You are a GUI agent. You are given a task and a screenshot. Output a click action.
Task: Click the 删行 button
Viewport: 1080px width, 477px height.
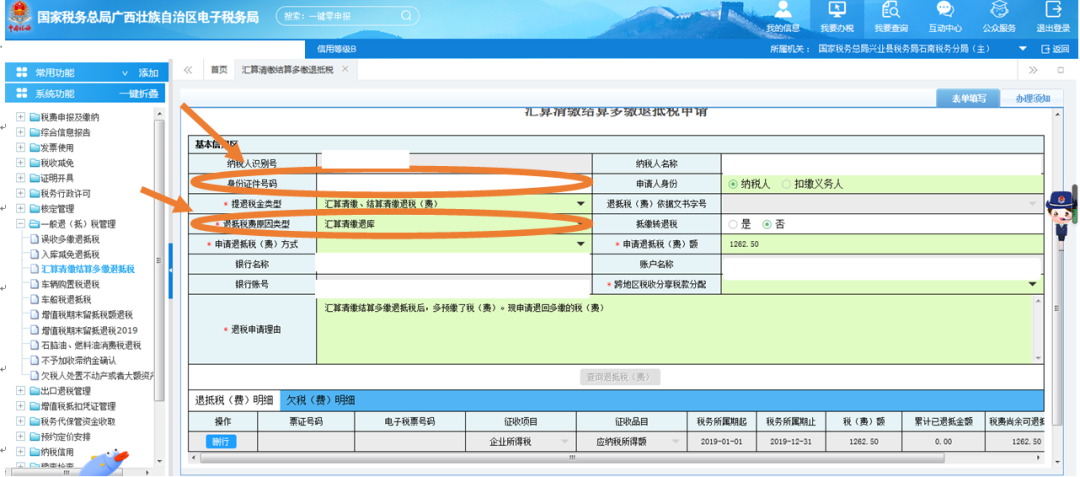(x=221, y=441)
